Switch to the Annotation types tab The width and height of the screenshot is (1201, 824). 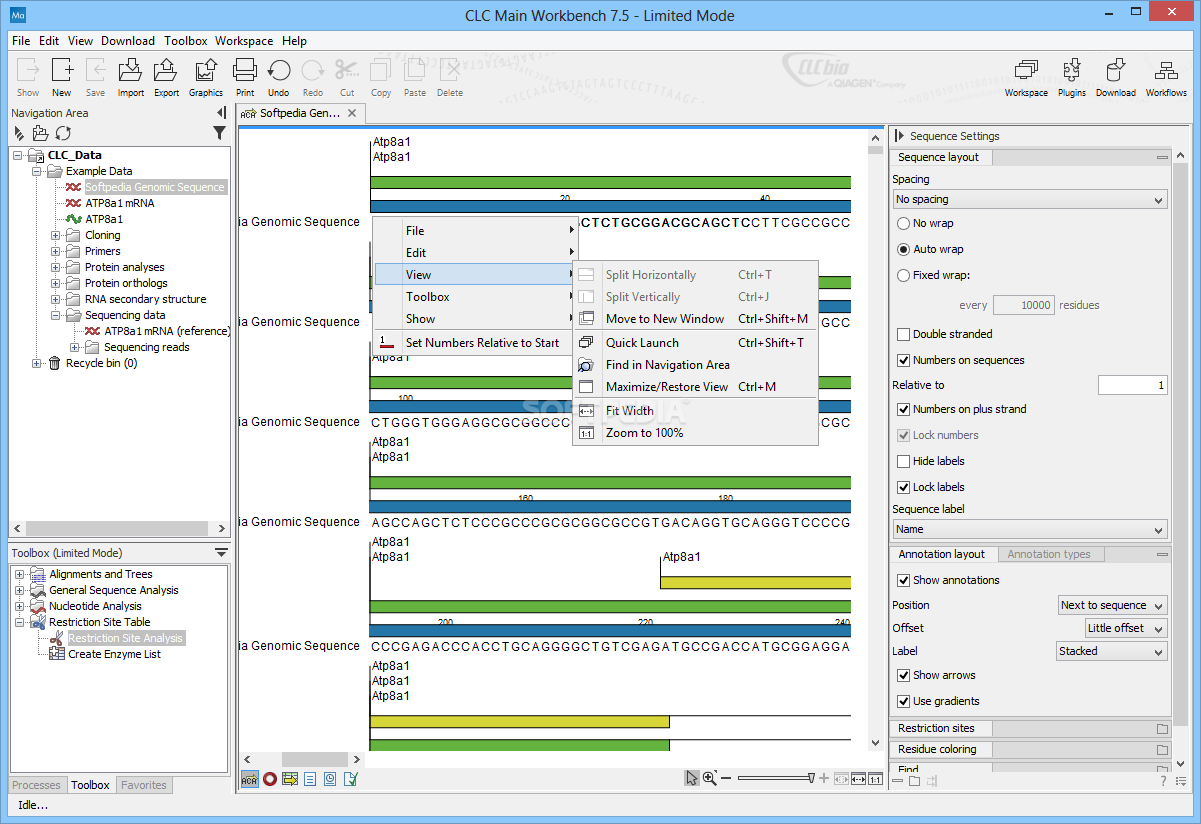tap(1049, 554)
